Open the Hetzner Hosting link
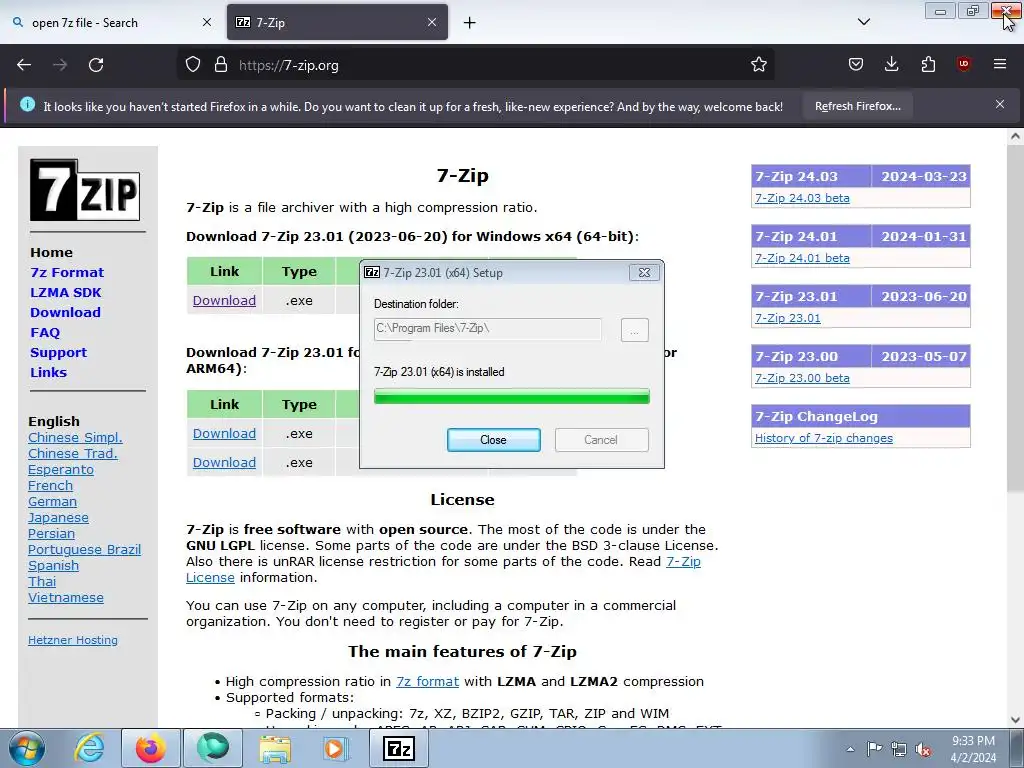This screenshot has width=1024, height=768. coord(72,640)
